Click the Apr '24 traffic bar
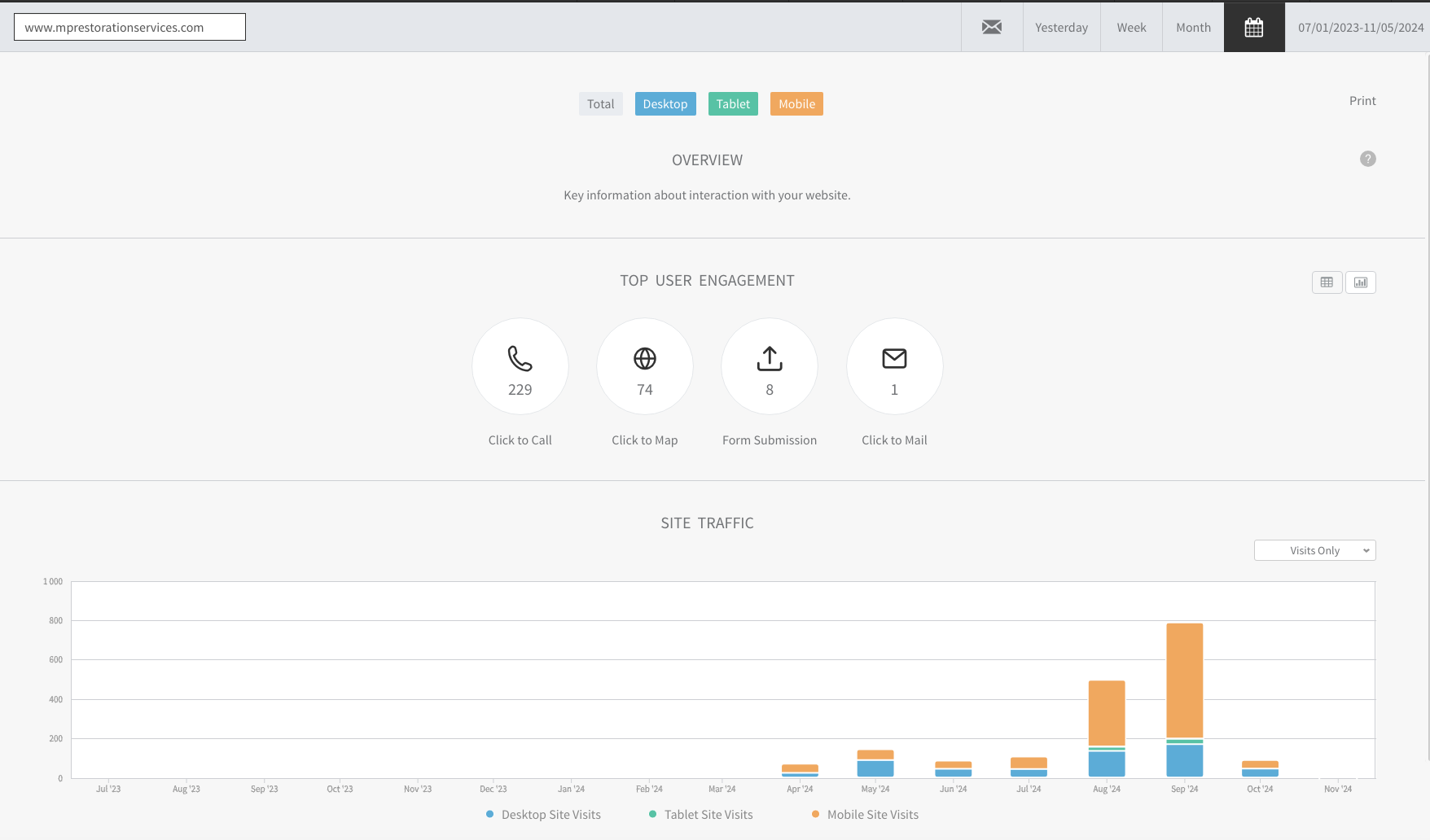 (x=800, y=771)
